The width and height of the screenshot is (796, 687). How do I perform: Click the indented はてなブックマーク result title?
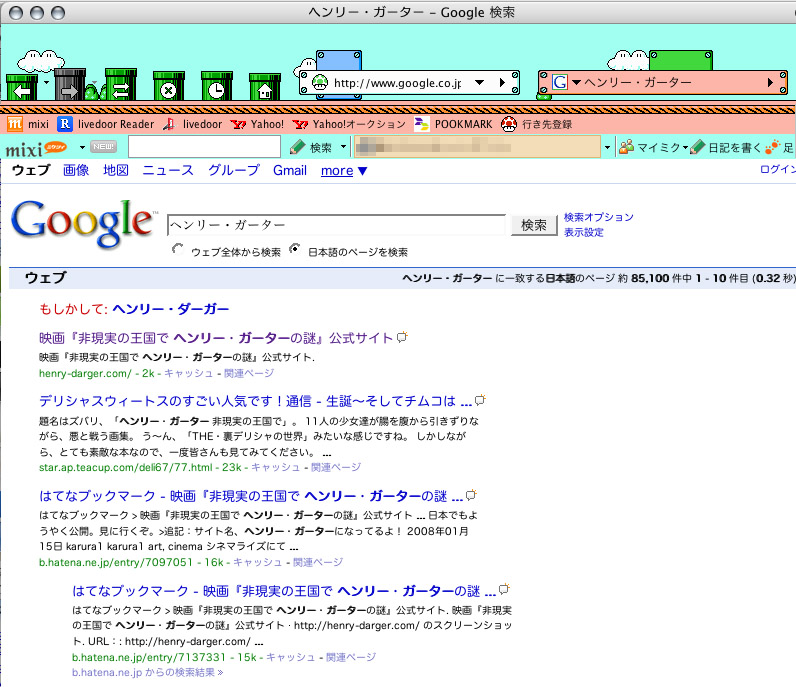[x=284, y=591]
